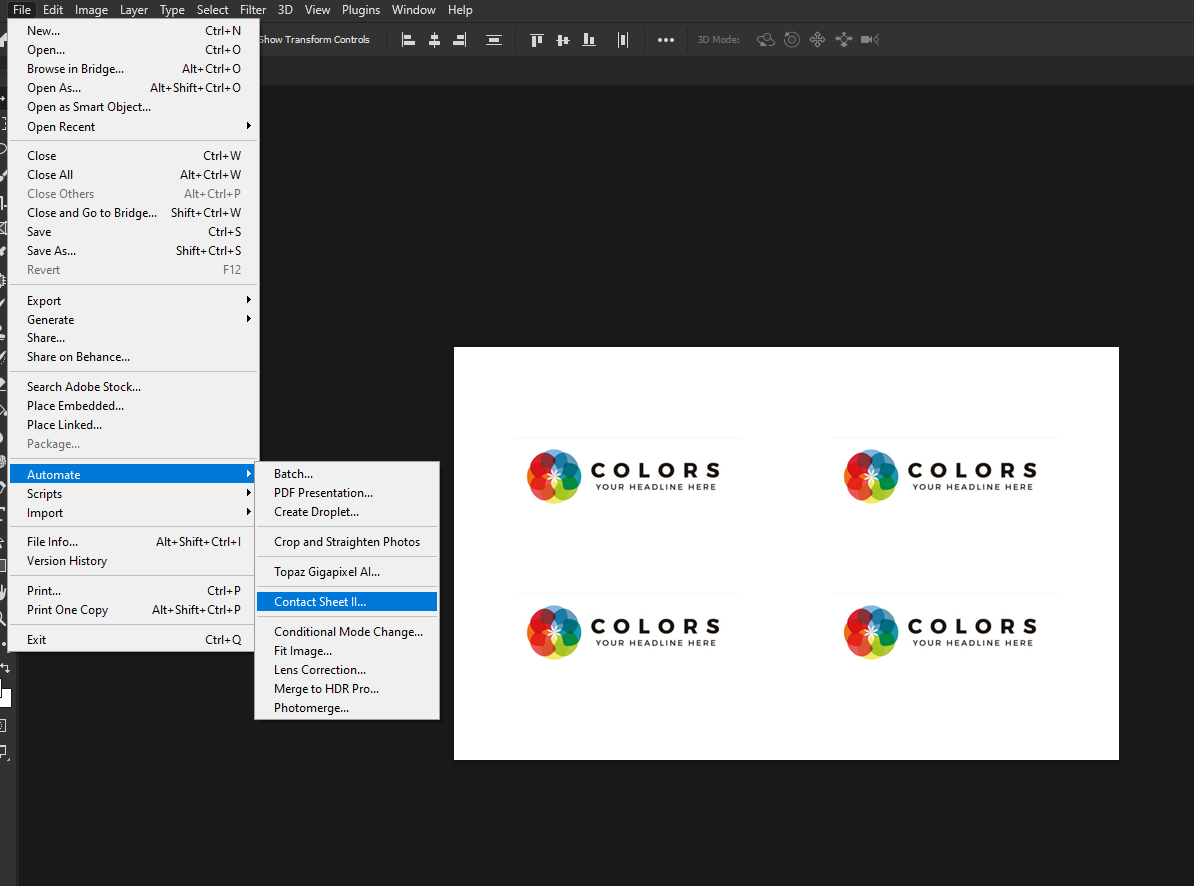Click the 3D rotate object icon
The image size is (1194, 886).
765,40
